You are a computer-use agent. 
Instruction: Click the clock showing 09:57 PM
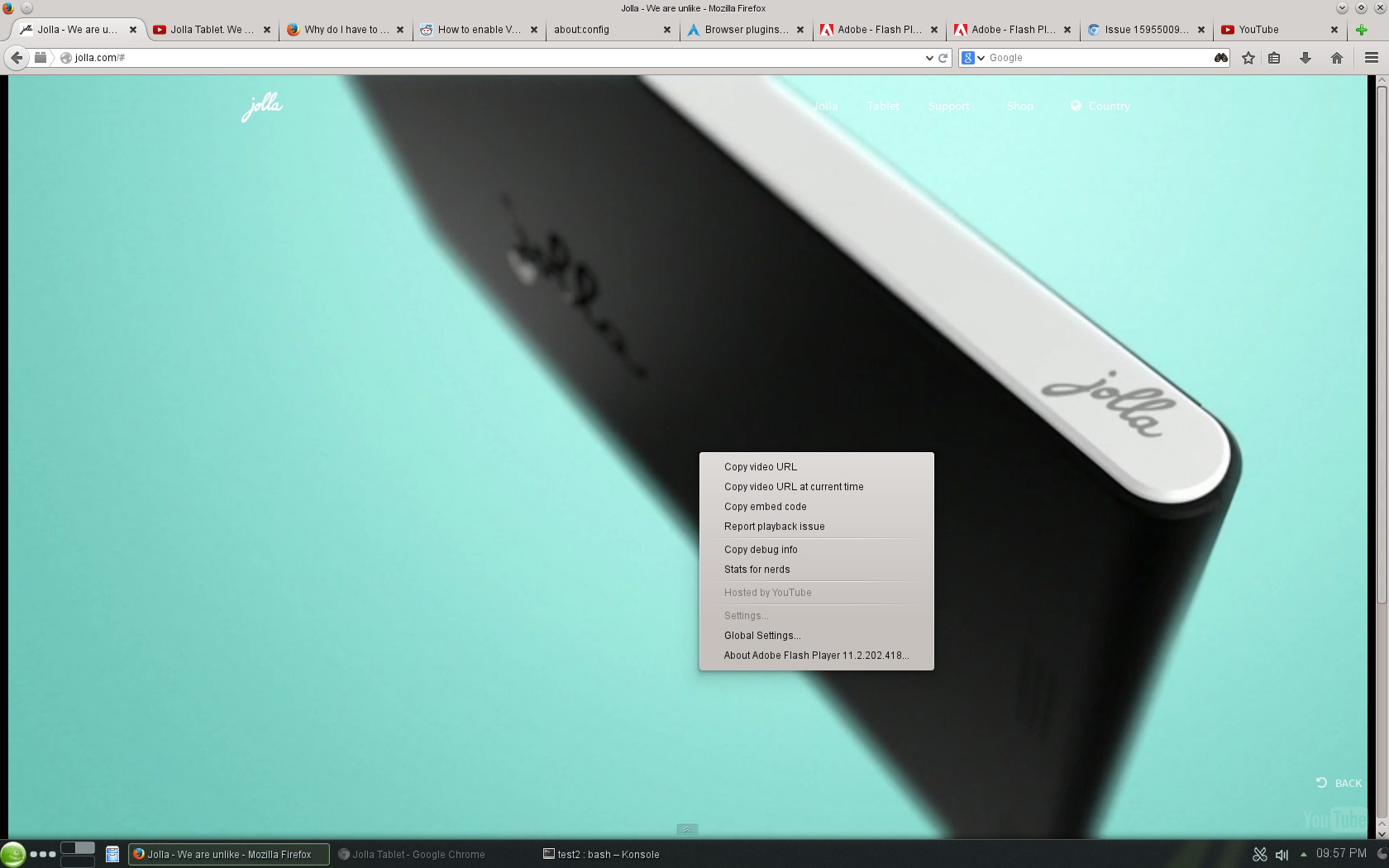click(x=1341, y=854)
